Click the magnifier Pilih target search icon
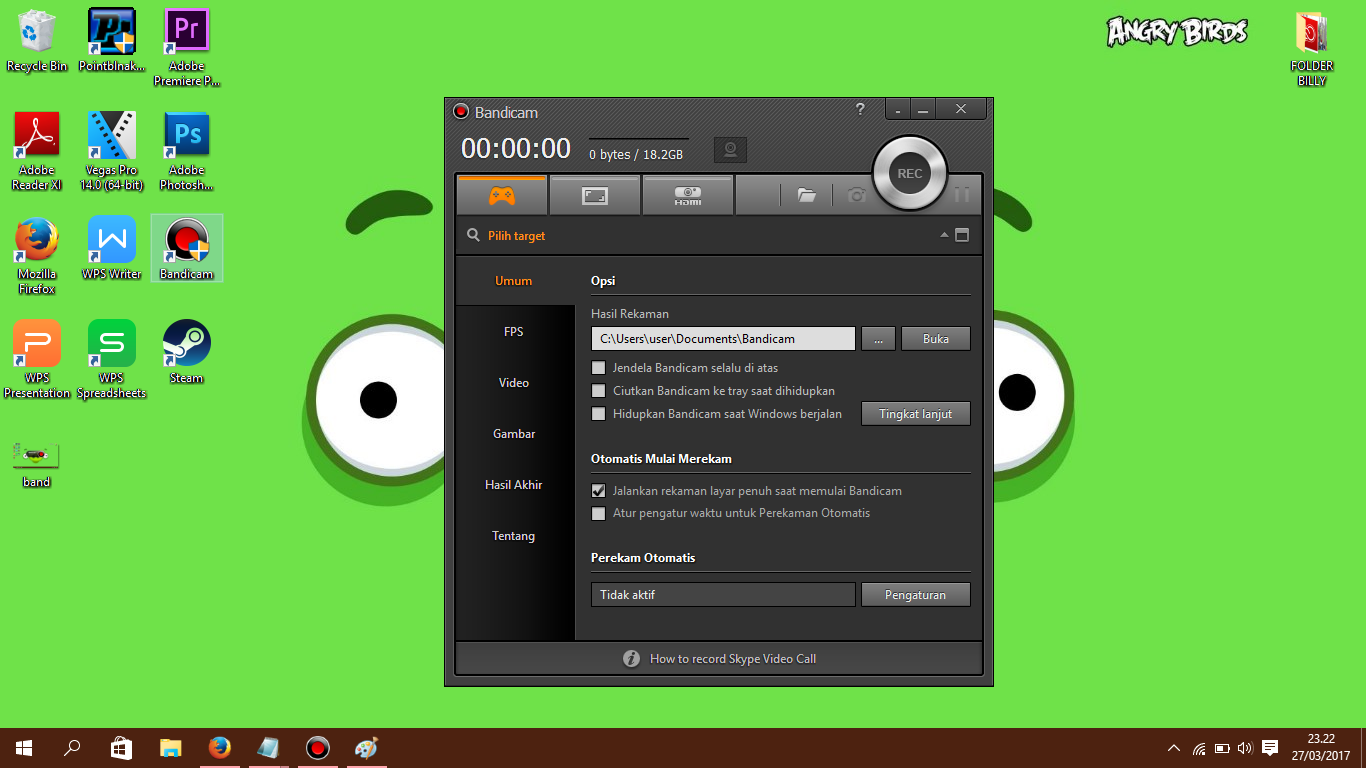Viewport: 1366px width, 768px height. pos(473,236)
